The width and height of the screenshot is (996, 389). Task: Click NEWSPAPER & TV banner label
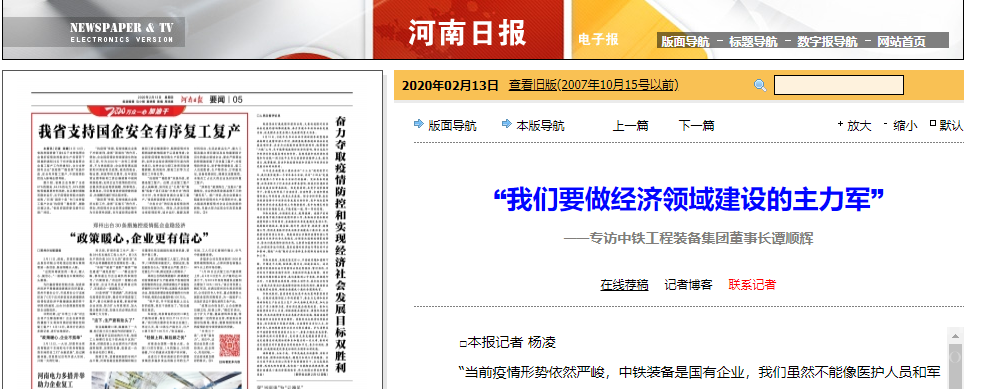pos(121,27)
